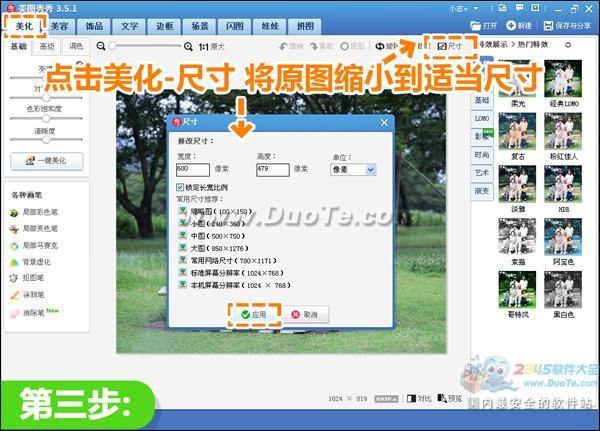Viewport: 600px width, 431px height.
Task: Click the 新建 plus icon button
Action: pos(519,26)
